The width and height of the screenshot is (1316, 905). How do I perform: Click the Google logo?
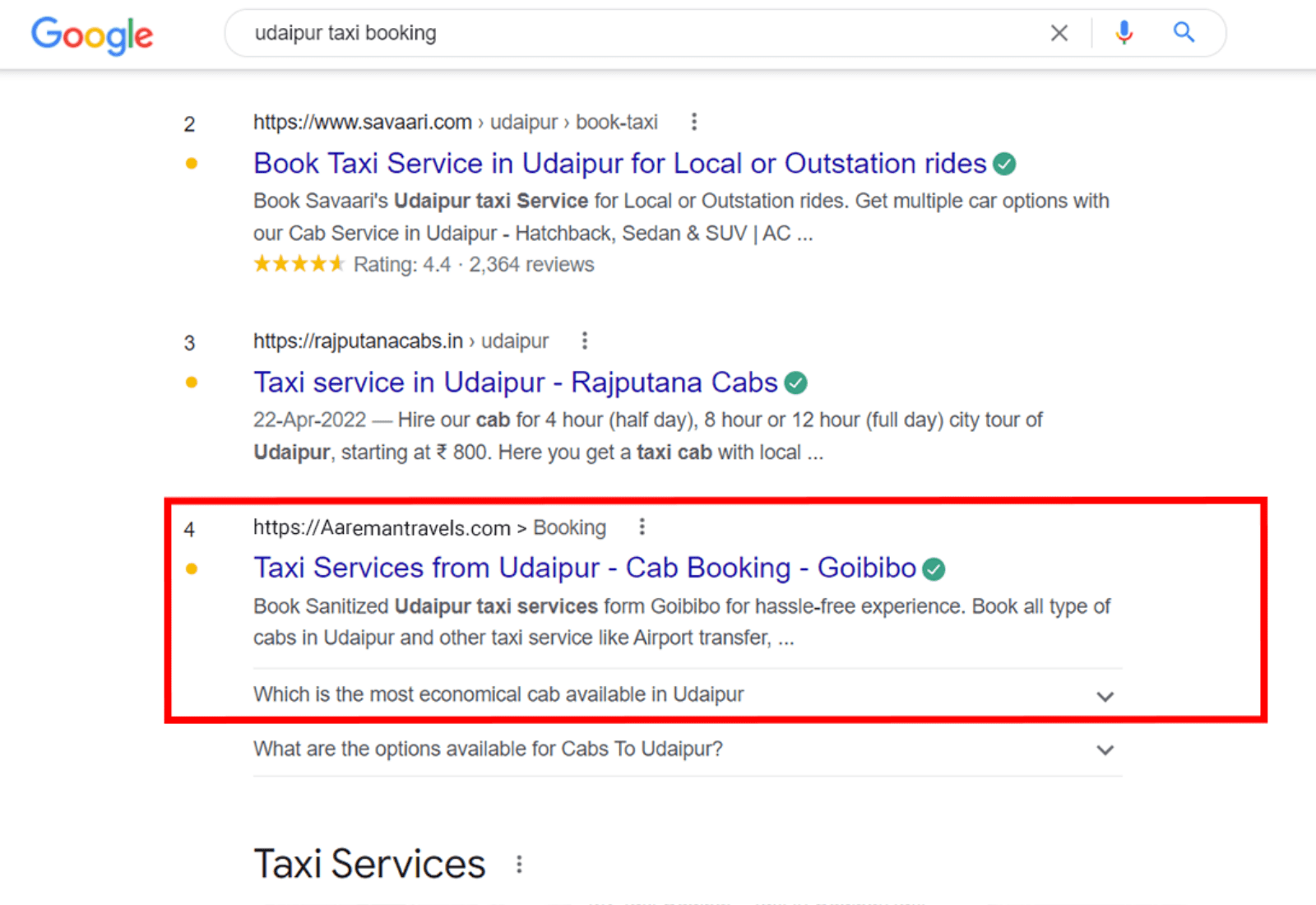[92, 35]
